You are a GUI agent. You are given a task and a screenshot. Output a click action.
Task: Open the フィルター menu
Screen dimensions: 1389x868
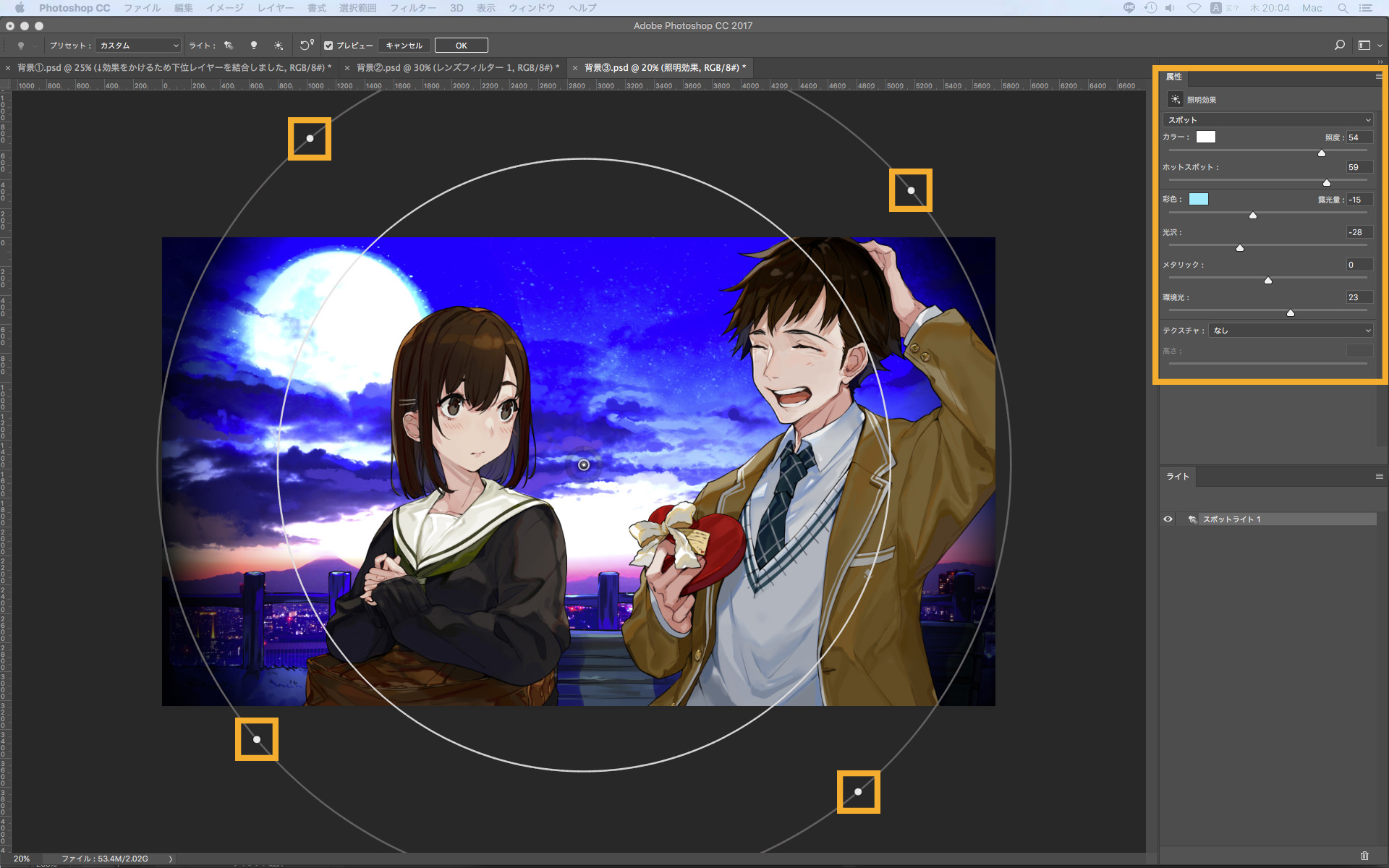tap(412, 8)
